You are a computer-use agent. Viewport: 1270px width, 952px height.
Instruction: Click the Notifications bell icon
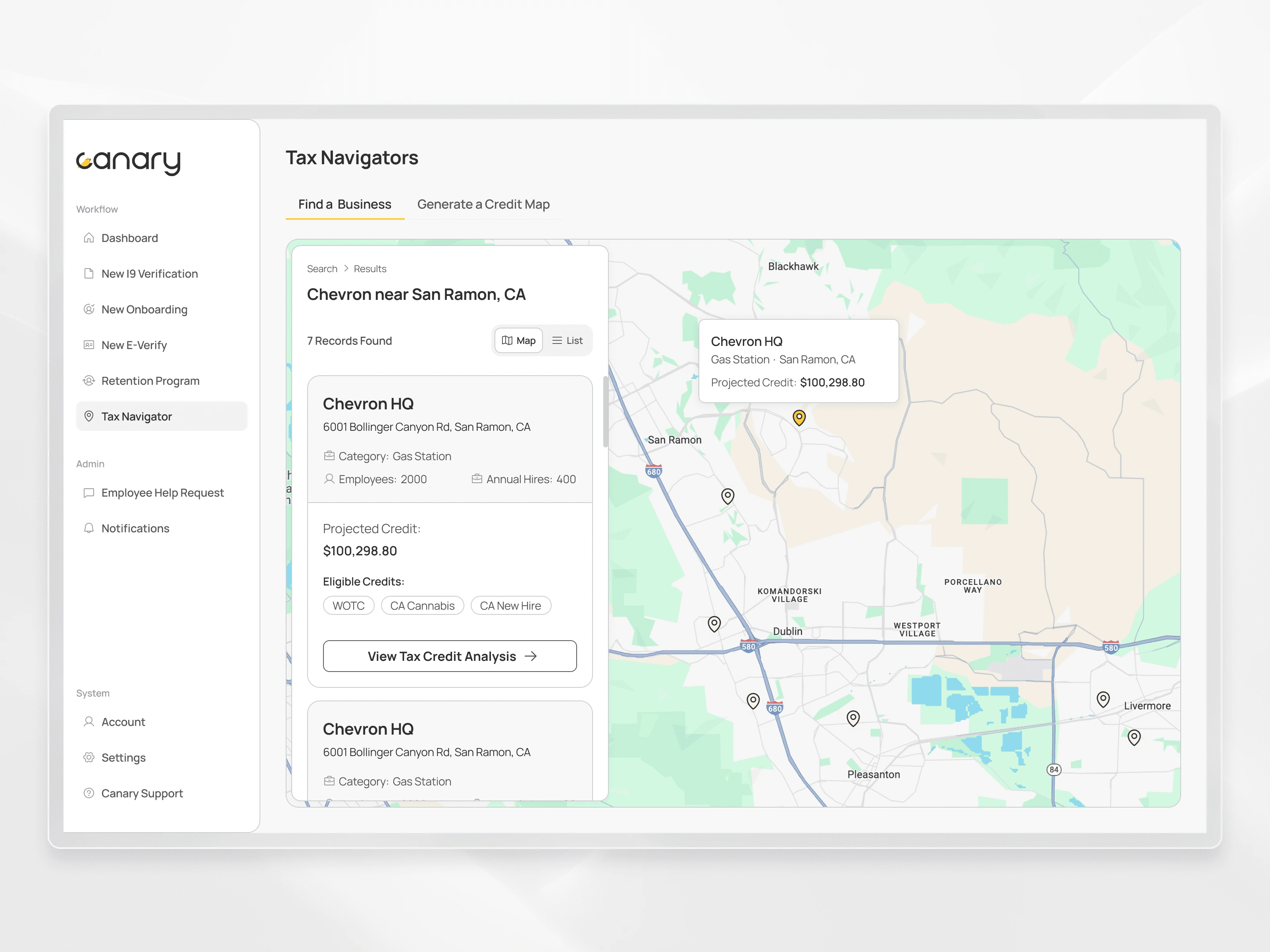click(89, 528)
